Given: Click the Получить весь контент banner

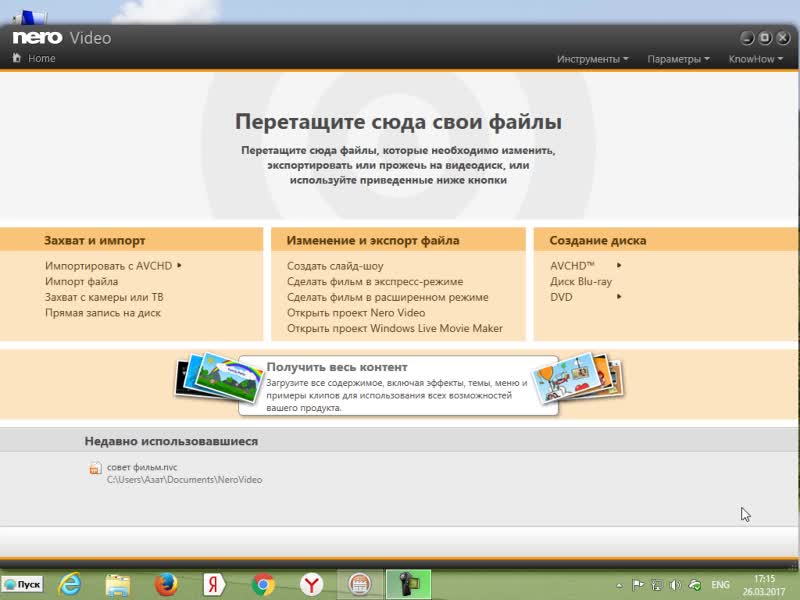Looking at the screenshot, I should [x=398, y=386].
